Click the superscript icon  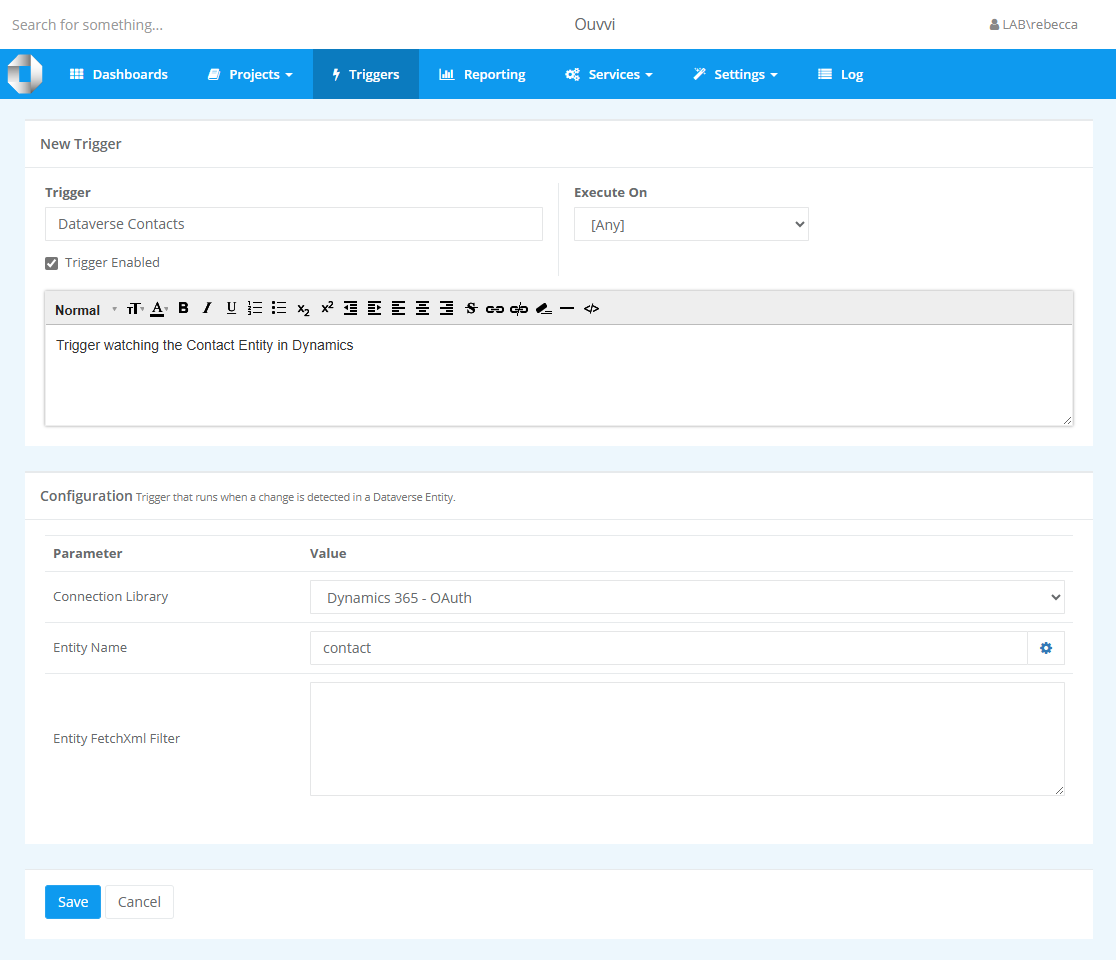(x=327, y=308)
